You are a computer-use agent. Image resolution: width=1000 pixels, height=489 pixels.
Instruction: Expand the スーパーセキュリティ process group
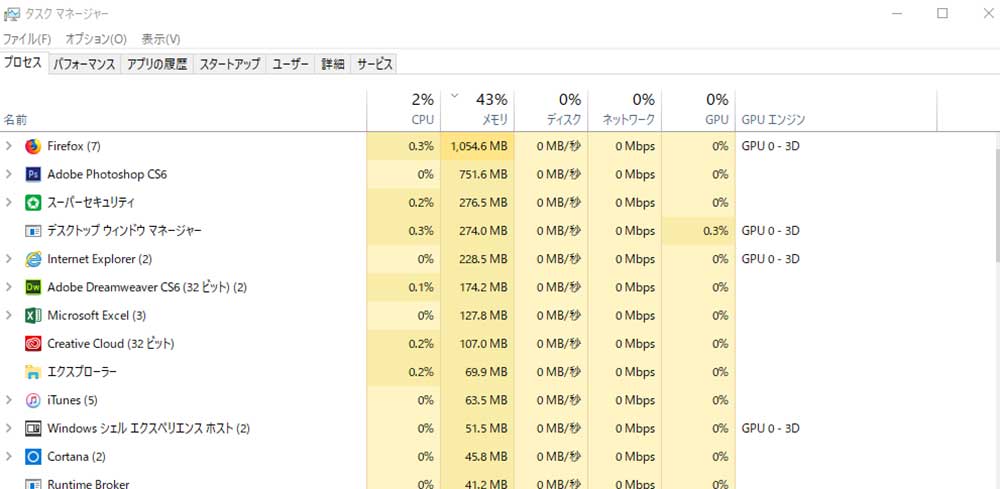tap(8, 202)
